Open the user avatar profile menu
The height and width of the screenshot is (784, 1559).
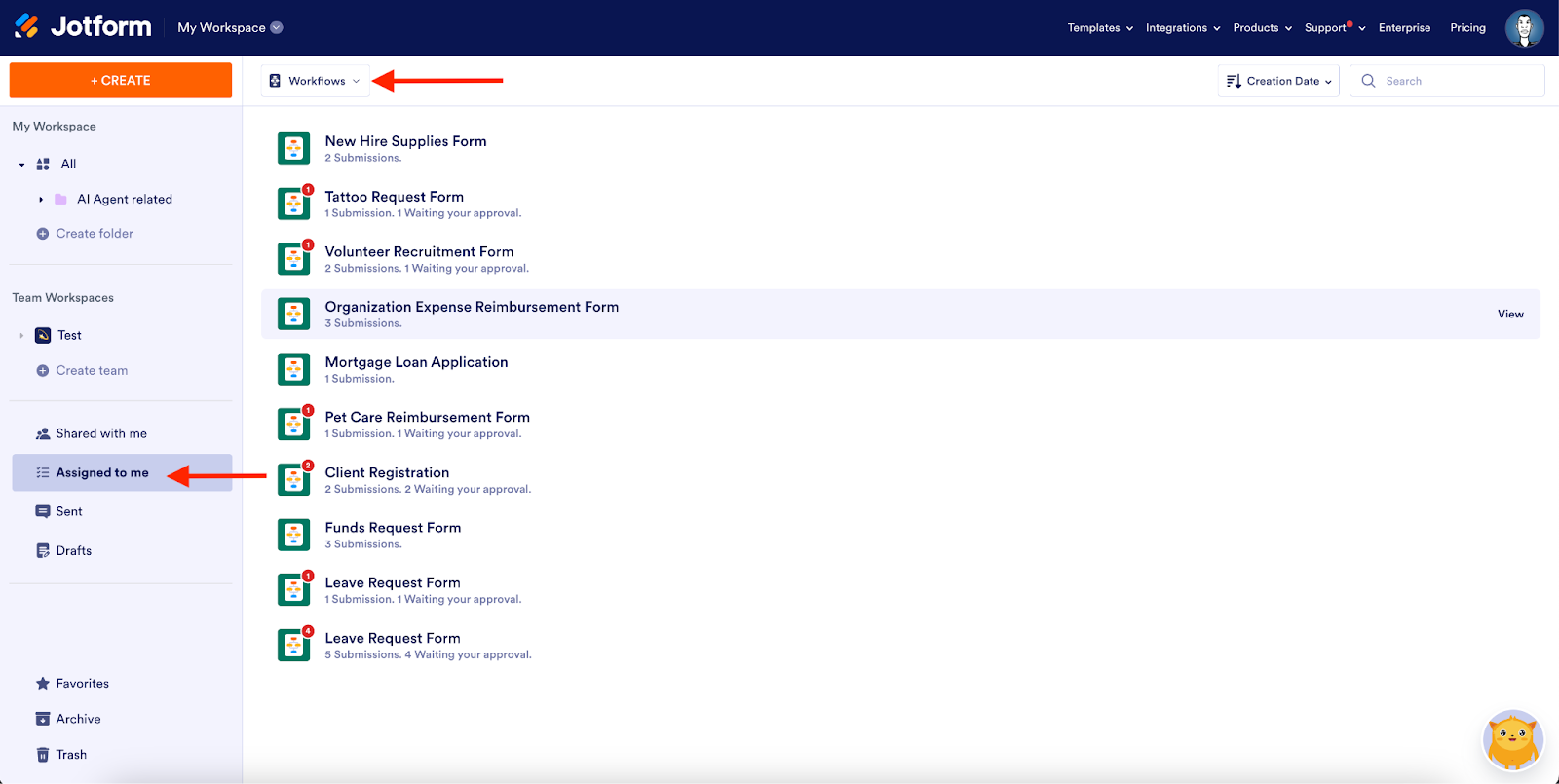coord(1524,27)
